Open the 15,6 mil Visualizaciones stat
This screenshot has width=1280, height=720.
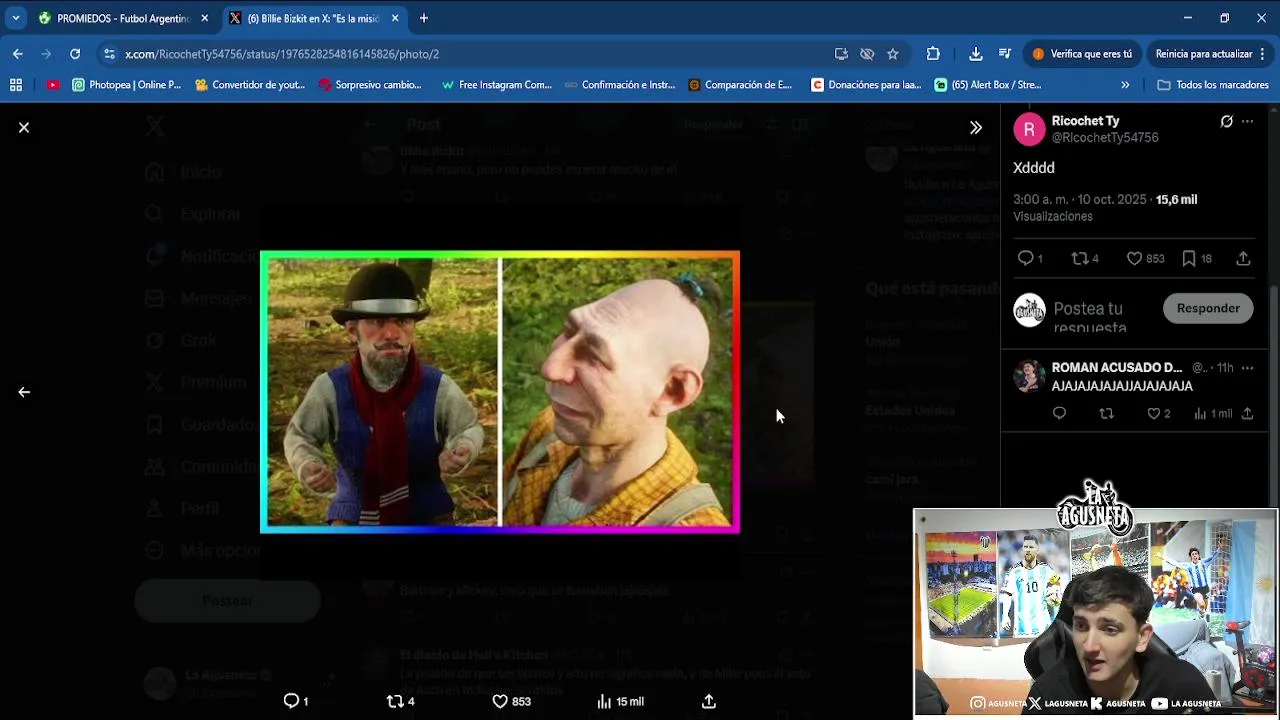click(1105, 208)
